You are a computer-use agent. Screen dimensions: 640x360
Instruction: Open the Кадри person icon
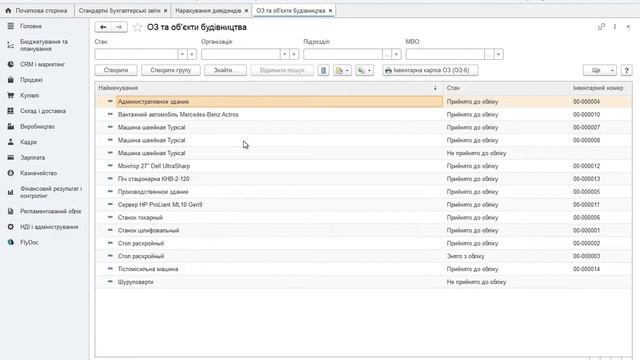point(11,142)
